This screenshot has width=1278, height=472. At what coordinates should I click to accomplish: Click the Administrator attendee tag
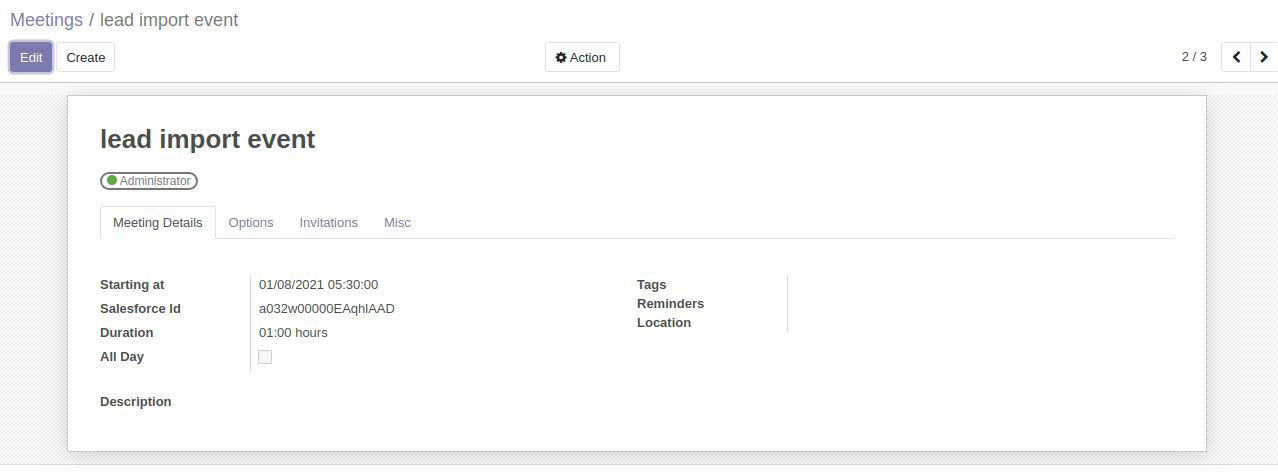(149, 181)
